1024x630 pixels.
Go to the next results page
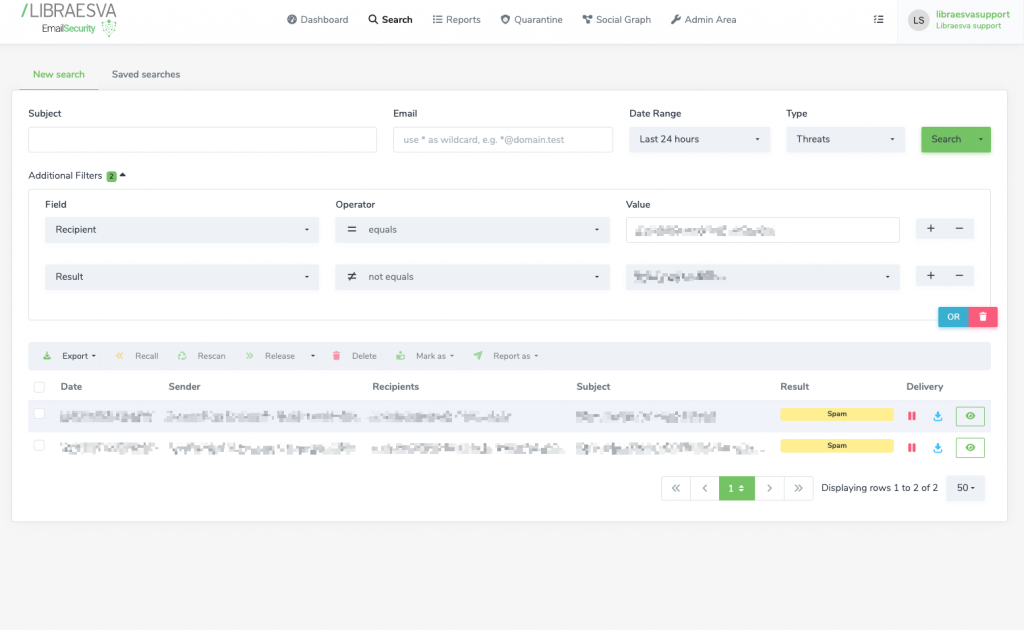tap(769, 488)
